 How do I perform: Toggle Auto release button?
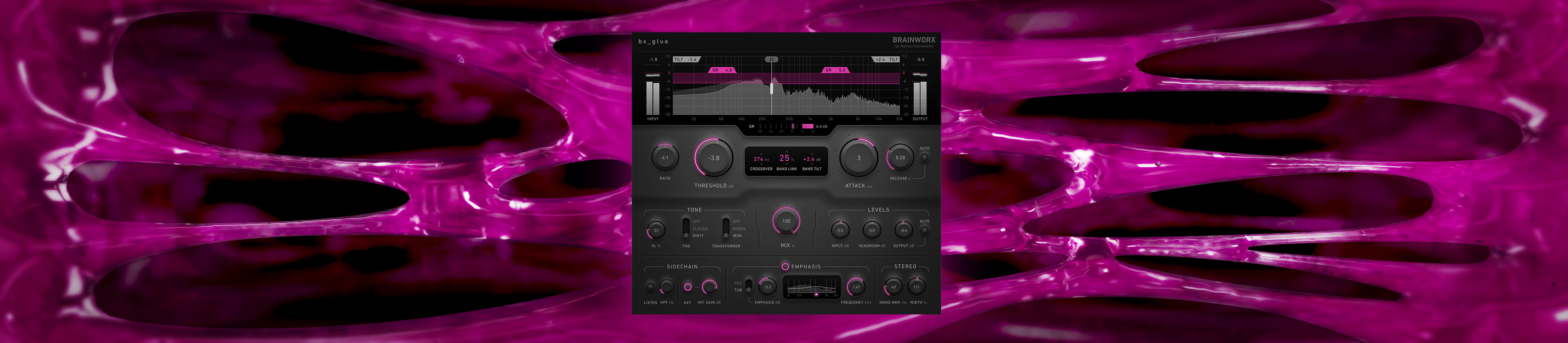tap(924, 158)
